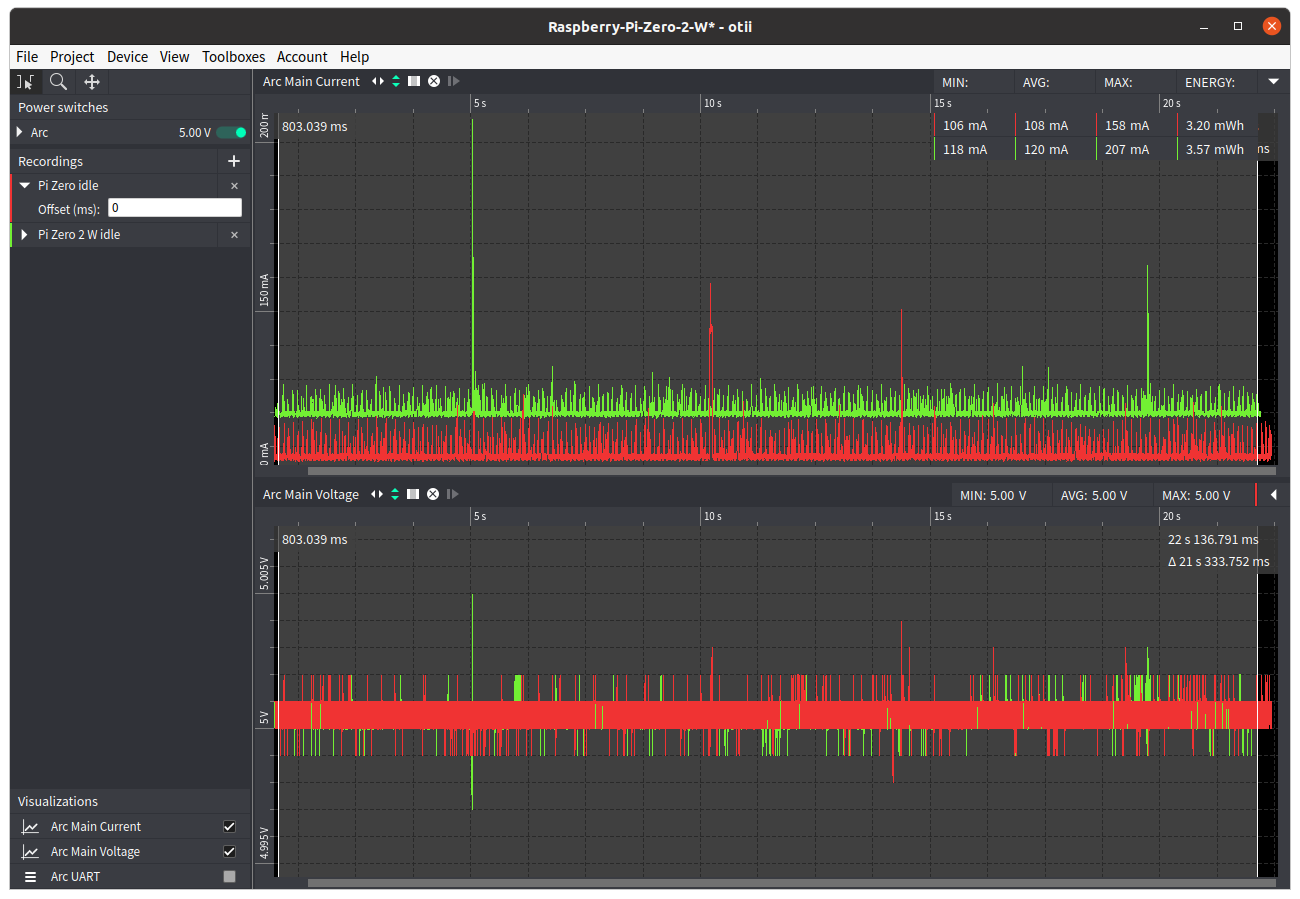Collapse the Pi Zero idle recording details
This screenshot has width=1300, height=899.
[x=25, y=186]
